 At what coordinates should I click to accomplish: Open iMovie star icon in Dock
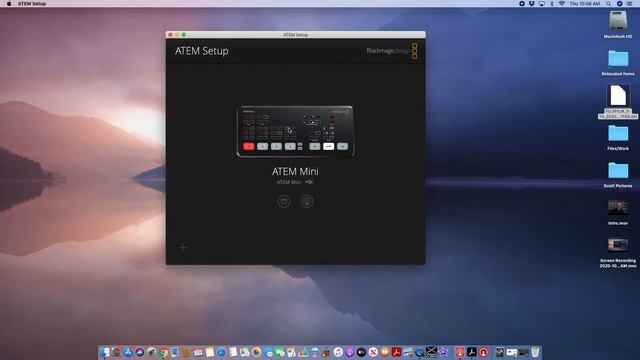click(x=444, y=352)
